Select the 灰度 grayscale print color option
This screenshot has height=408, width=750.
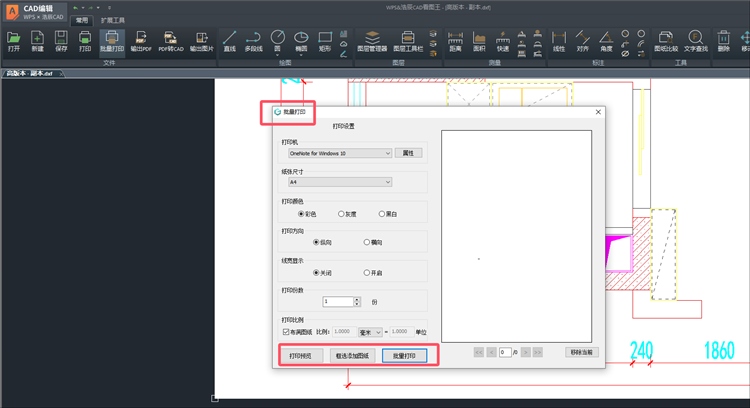pos(342,213)
